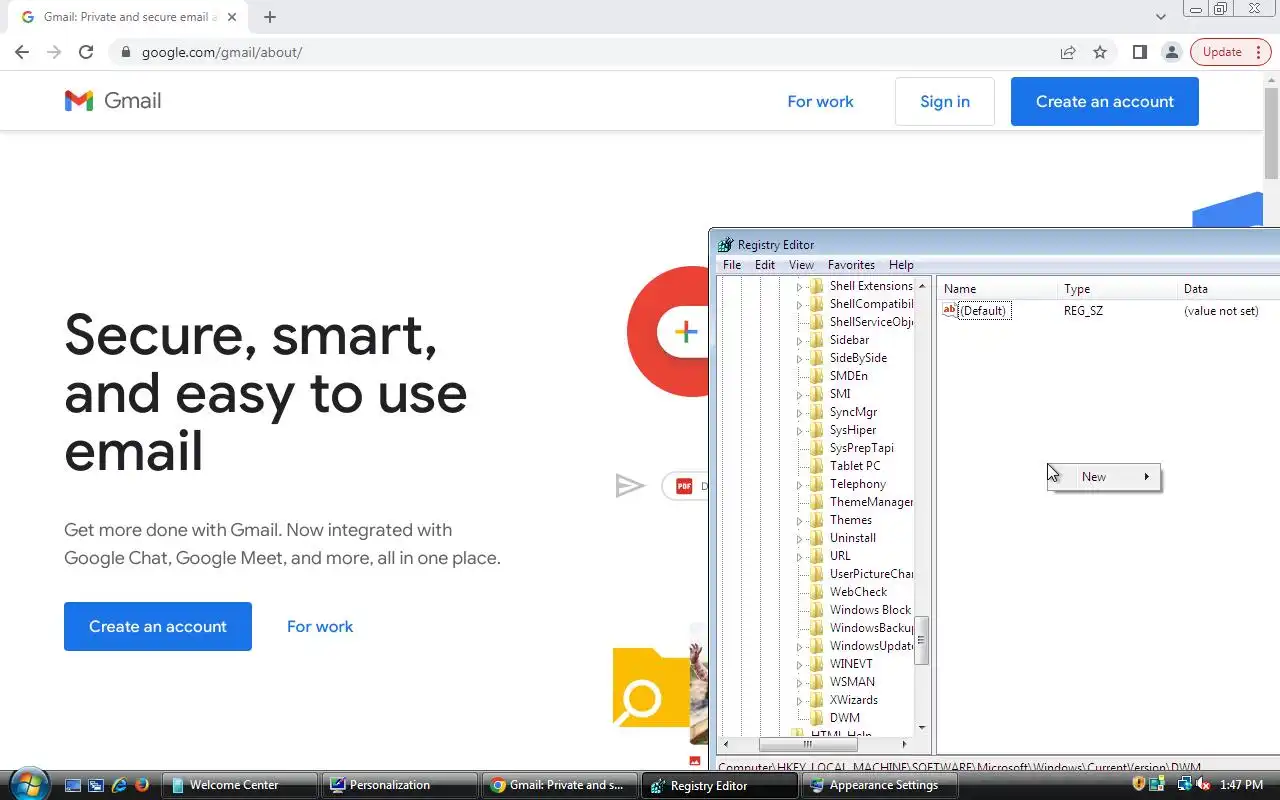
Task: Expand the ShellCompatibility registry key
Action: coord(800,305)
